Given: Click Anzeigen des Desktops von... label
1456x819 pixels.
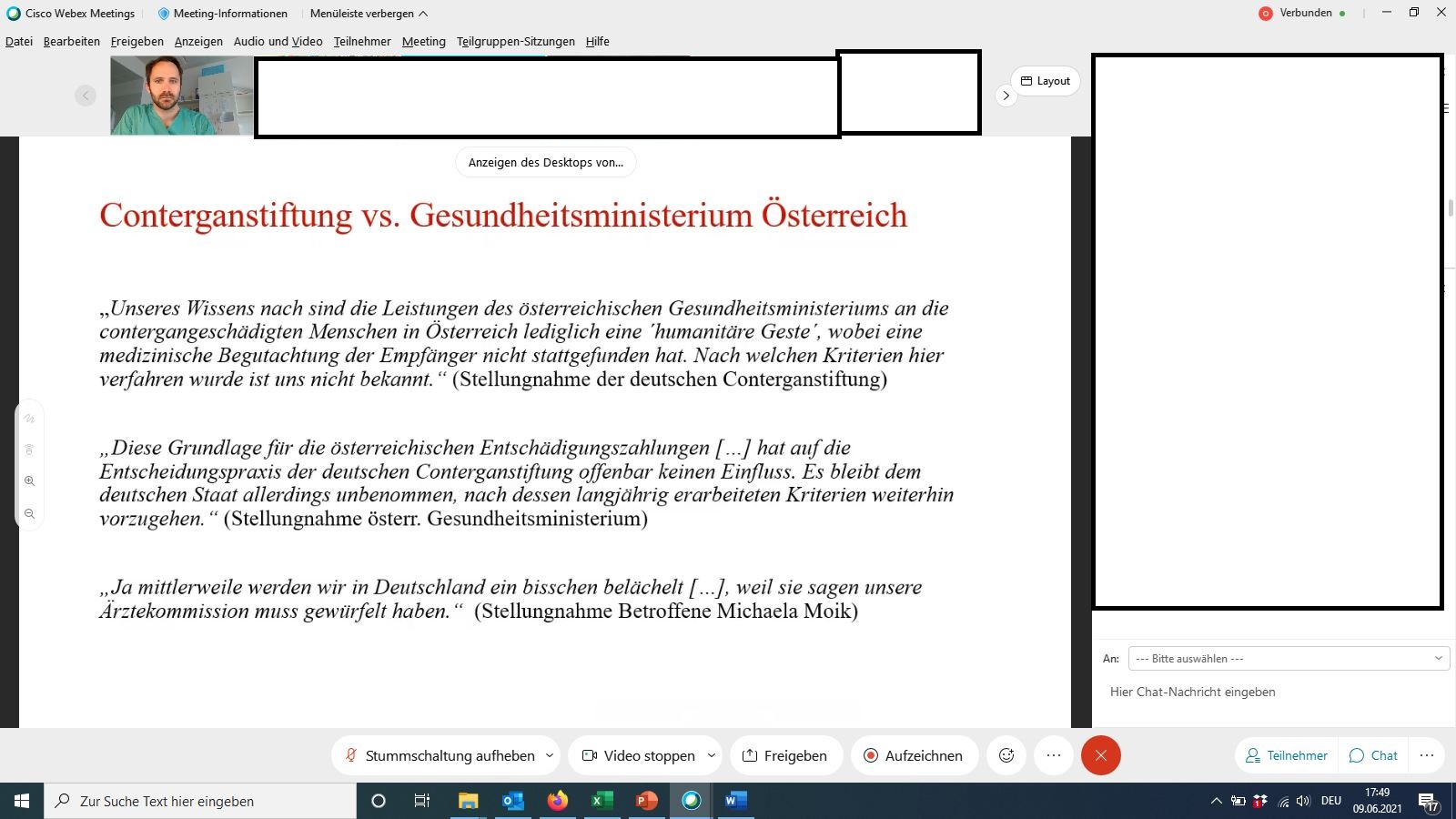Looking at the screenshot, I should pyautogui.click(x=546, y=162).
